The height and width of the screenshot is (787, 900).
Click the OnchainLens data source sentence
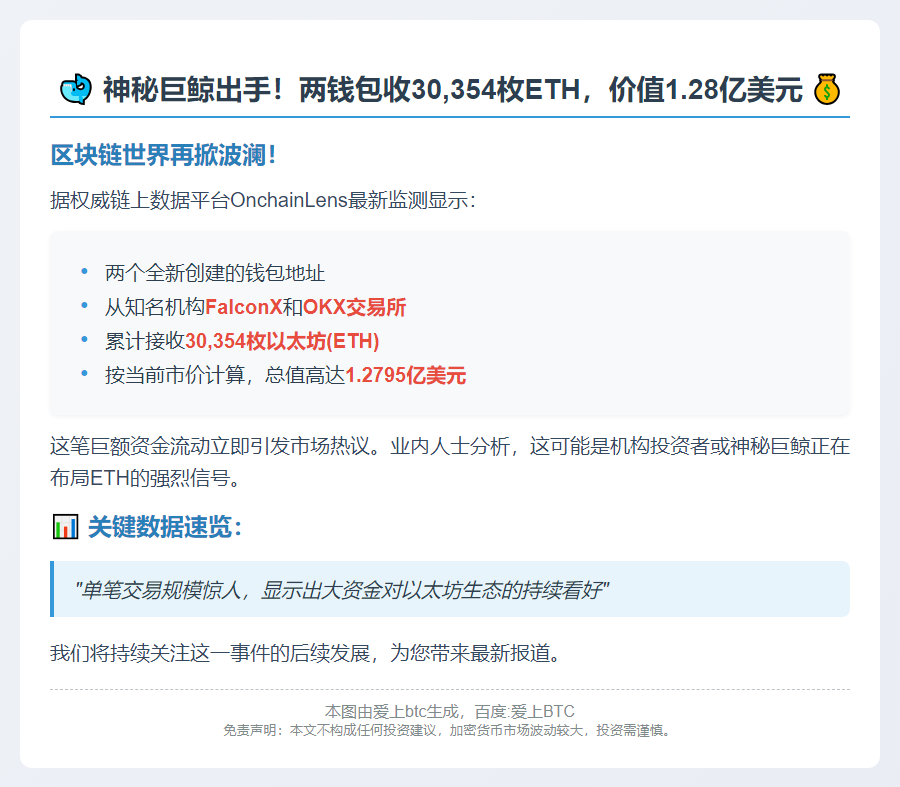point(263,200)
